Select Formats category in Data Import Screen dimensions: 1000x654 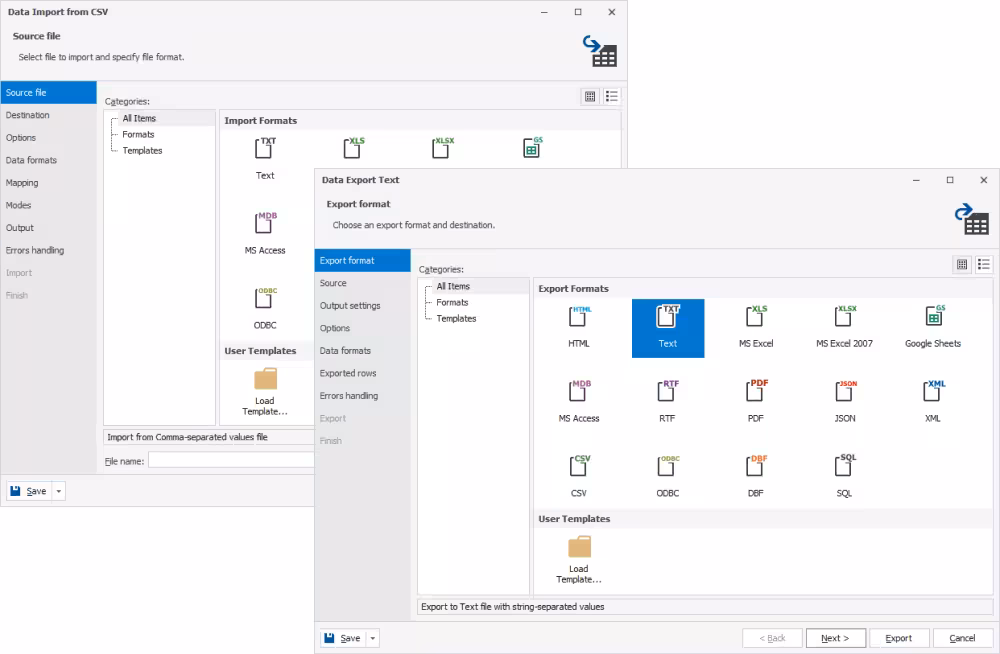tap(138, 135)
